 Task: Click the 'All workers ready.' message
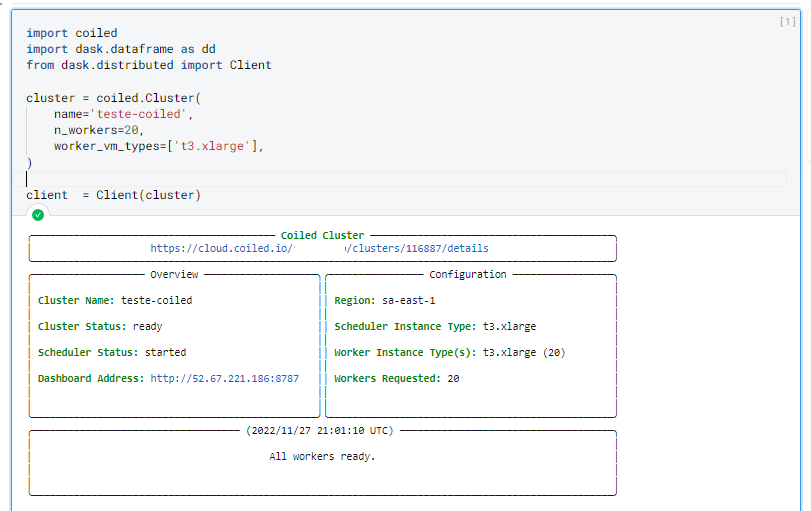pos(322,456)
